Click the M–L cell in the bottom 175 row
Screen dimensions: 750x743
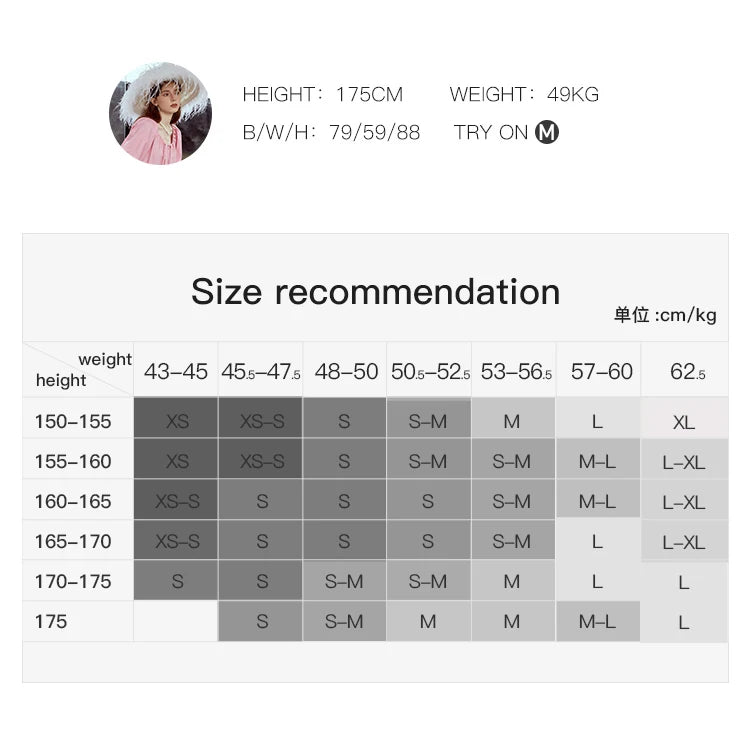(x=597, y=622)
